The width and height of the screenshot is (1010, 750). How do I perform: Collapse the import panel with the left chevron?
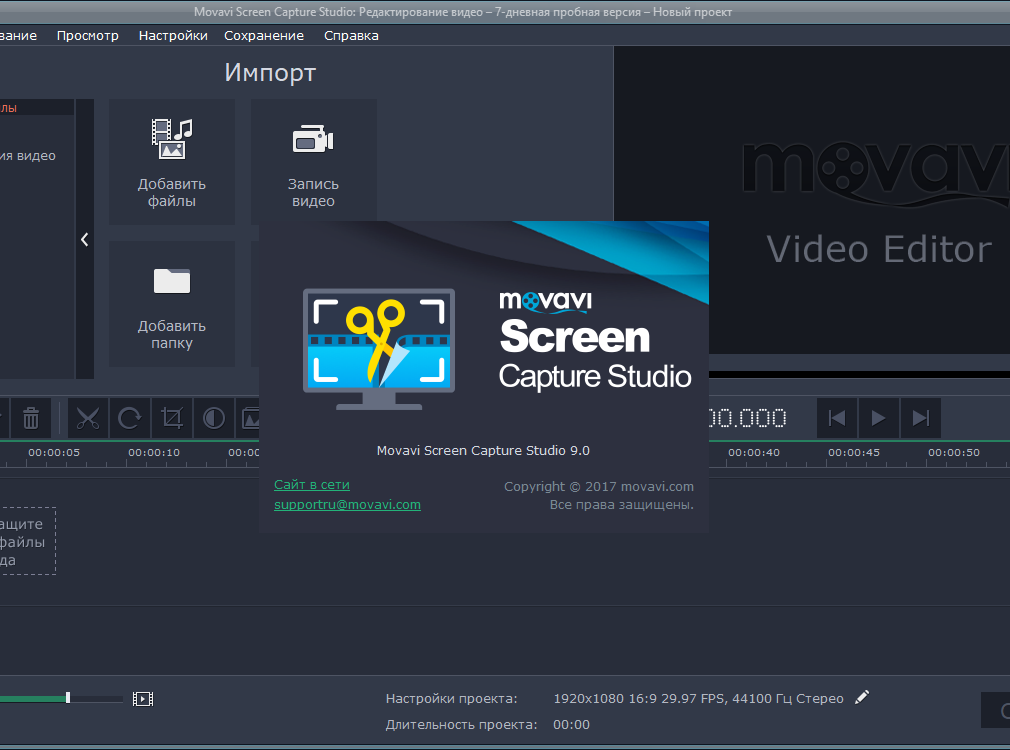(x=85, y=239)
